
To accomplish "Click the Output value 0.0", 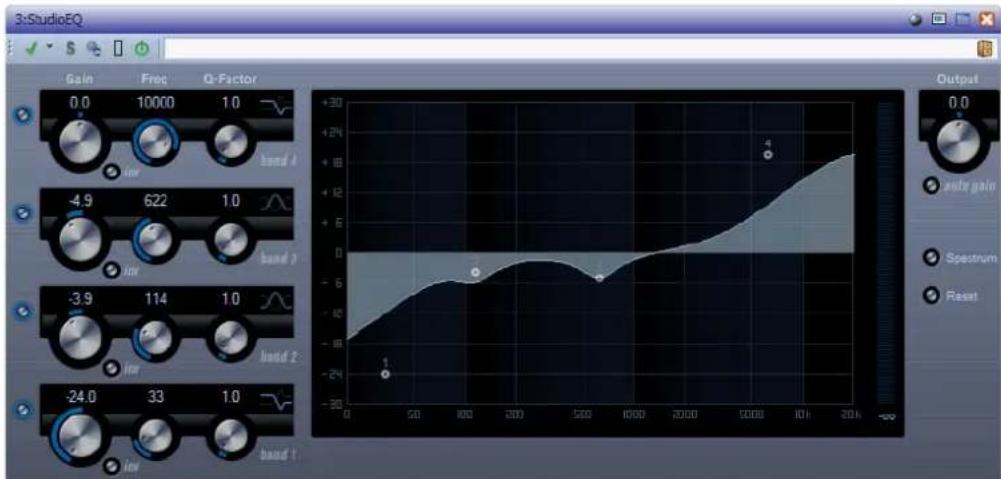I will point(959,103).
